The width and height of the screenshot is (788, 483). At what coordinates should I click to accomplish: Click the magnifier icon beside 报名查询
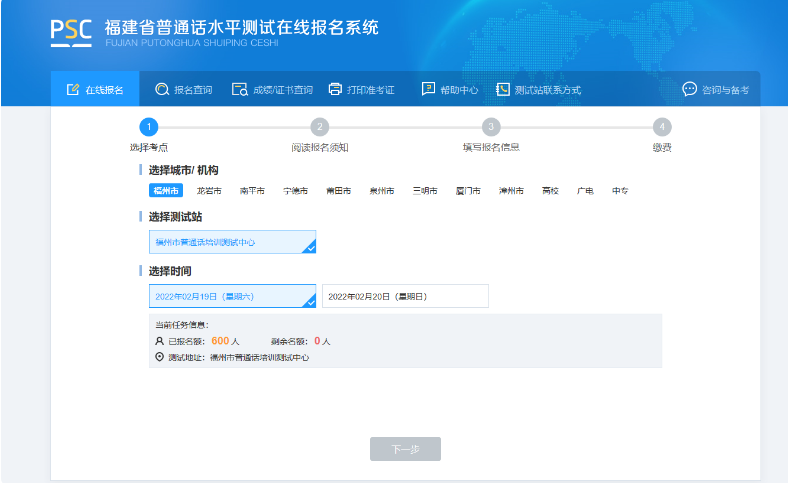[x=161, y=90]
